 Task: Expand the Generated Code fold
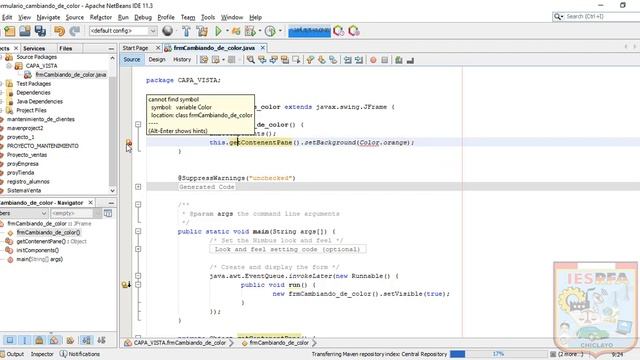(x=138, y=187)
